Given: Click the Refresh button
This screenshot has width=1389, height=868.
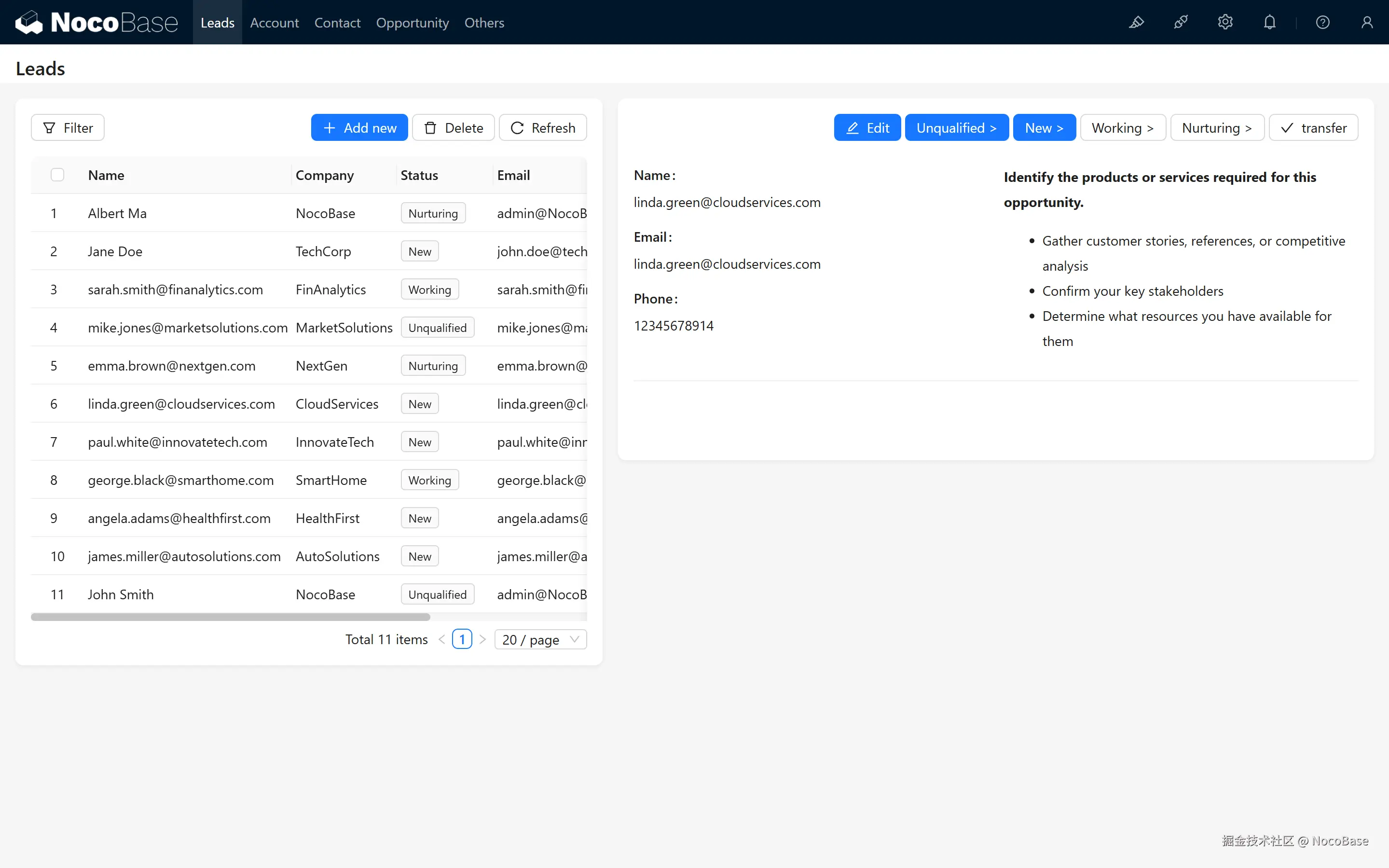Looking at the screenshot, I should click(542, 127).
